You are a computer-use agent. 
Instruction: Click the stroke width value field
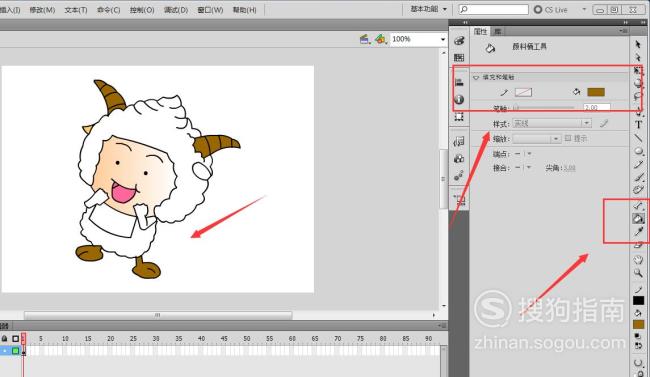click(x=597, y=107)
